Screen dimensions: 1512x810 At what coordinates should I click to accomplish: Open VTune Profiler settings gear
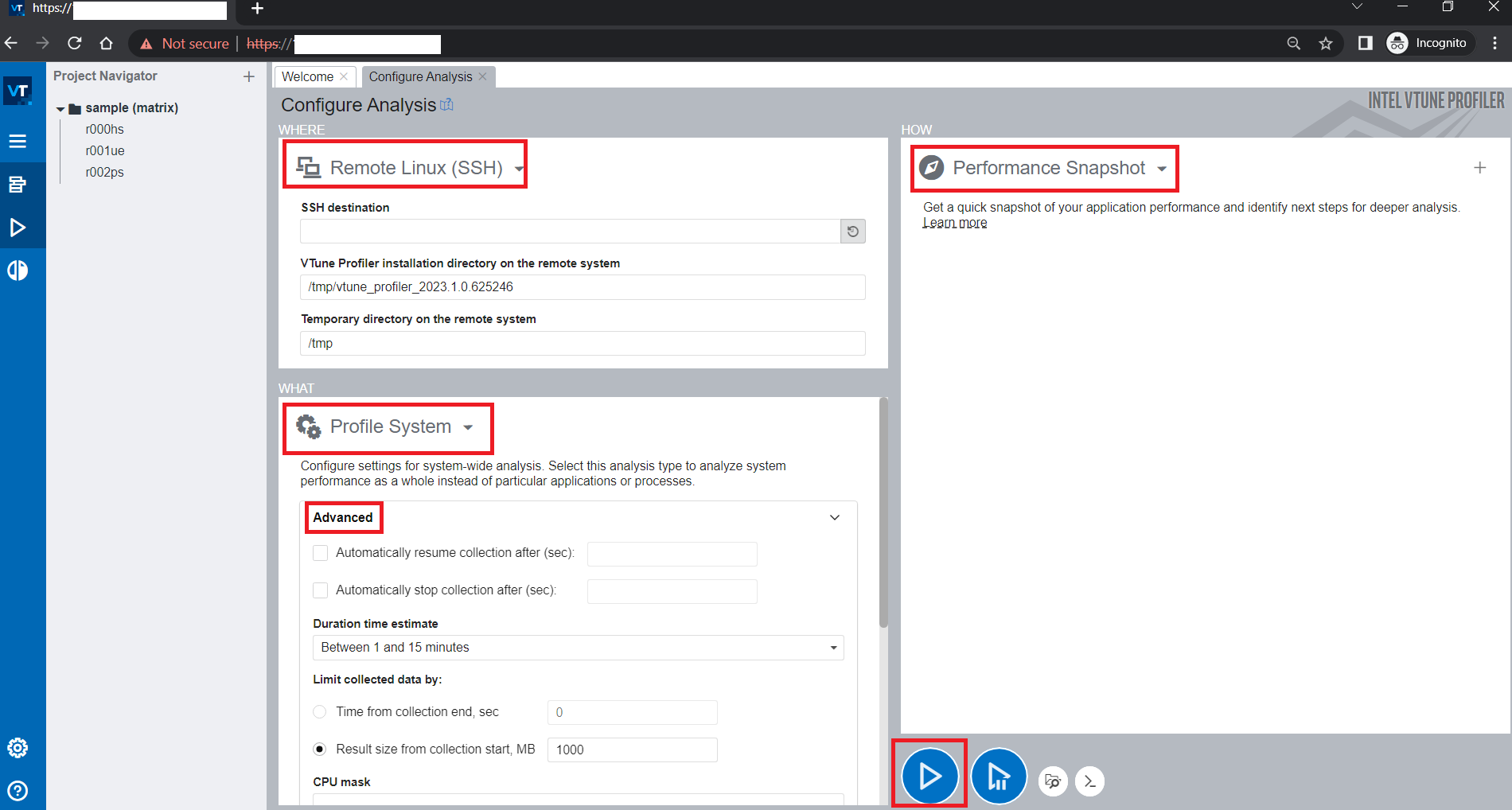coord(18,747)
